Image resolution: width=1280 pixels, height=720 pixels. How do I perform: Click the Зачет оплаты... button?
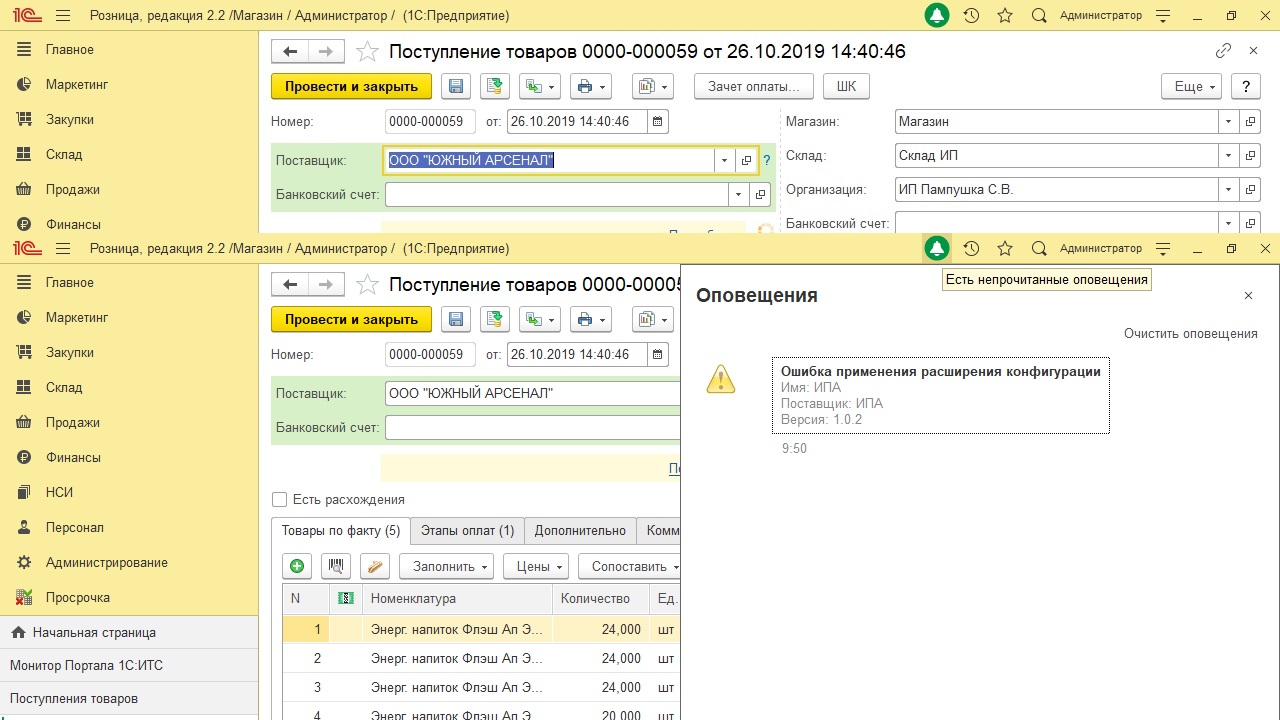pos(754,86)
